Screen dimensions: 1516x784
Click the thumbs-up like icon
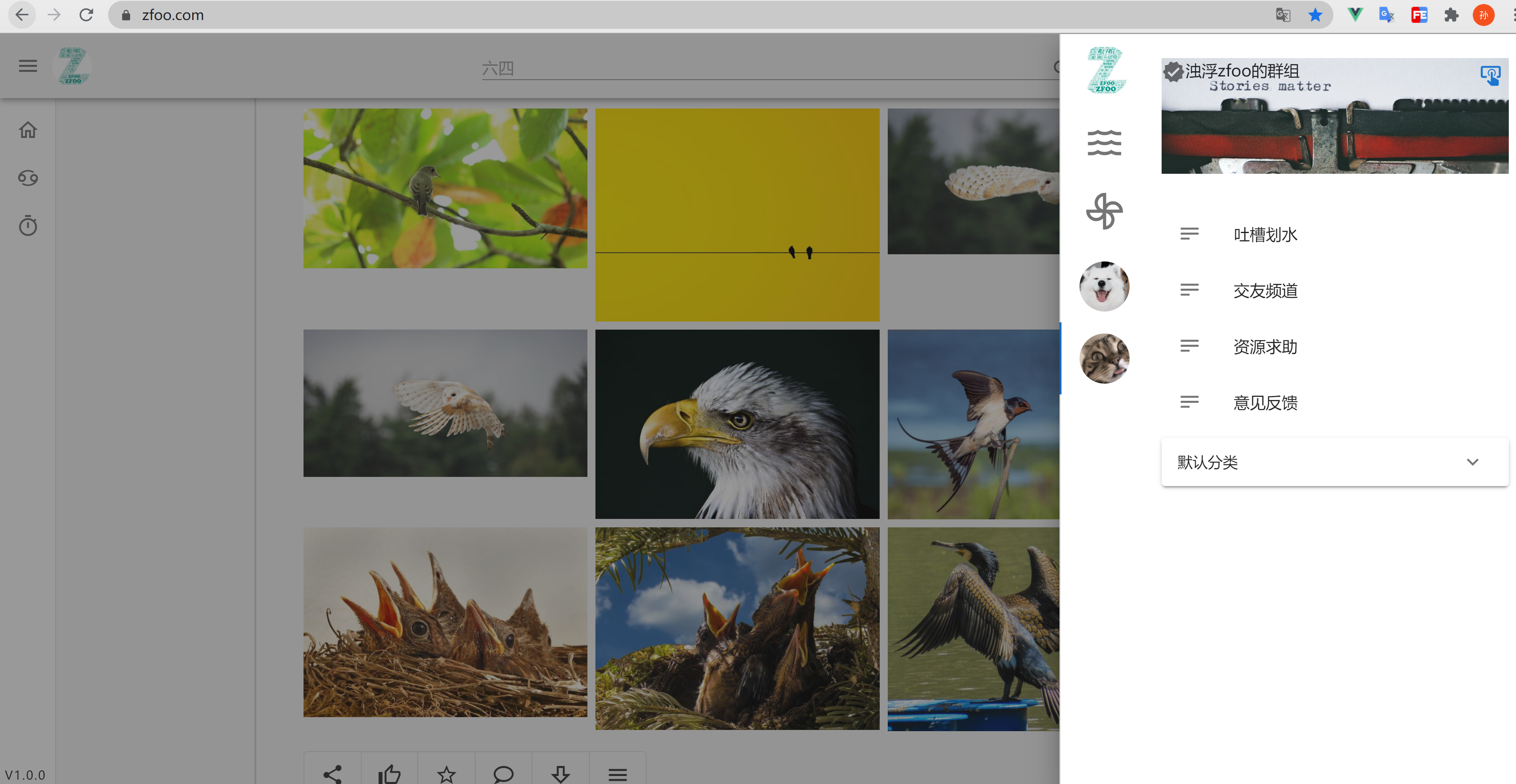click(389, 774)
